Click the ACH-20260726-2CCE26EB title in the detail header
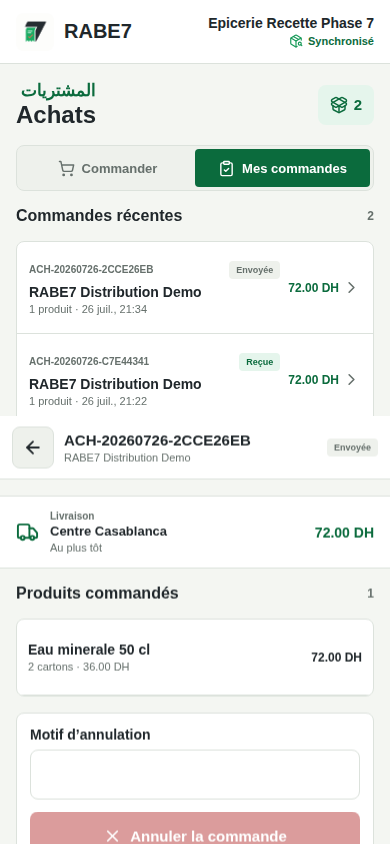This screenshot has height=844, width=390. pos(157,440)
